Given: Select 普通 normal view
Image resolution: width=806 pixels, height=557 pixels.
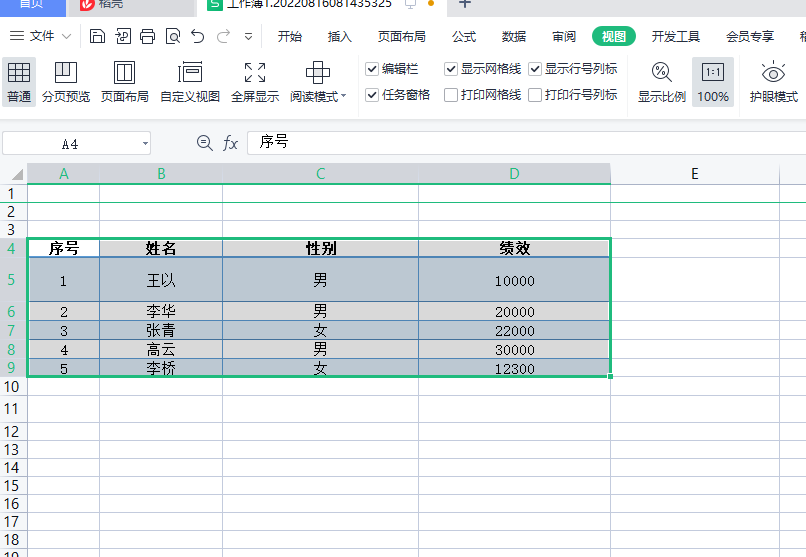Looking at the screenshot, I should (19, 82).
